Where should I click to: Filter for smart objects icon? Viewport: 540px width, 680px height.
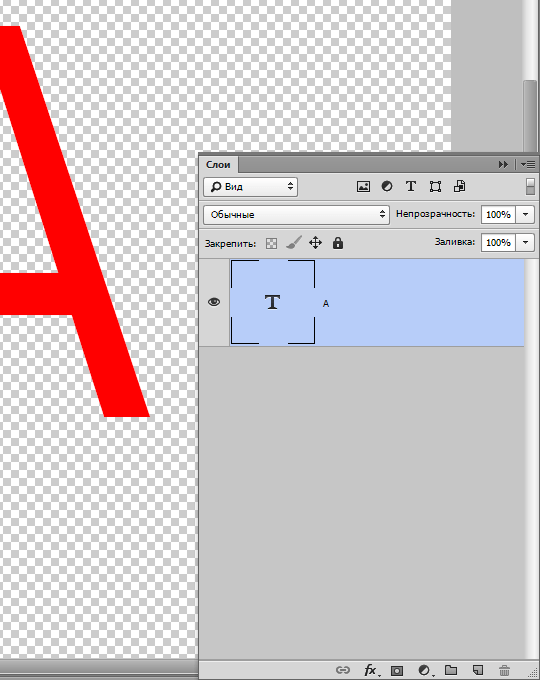[x=459, y=186]
